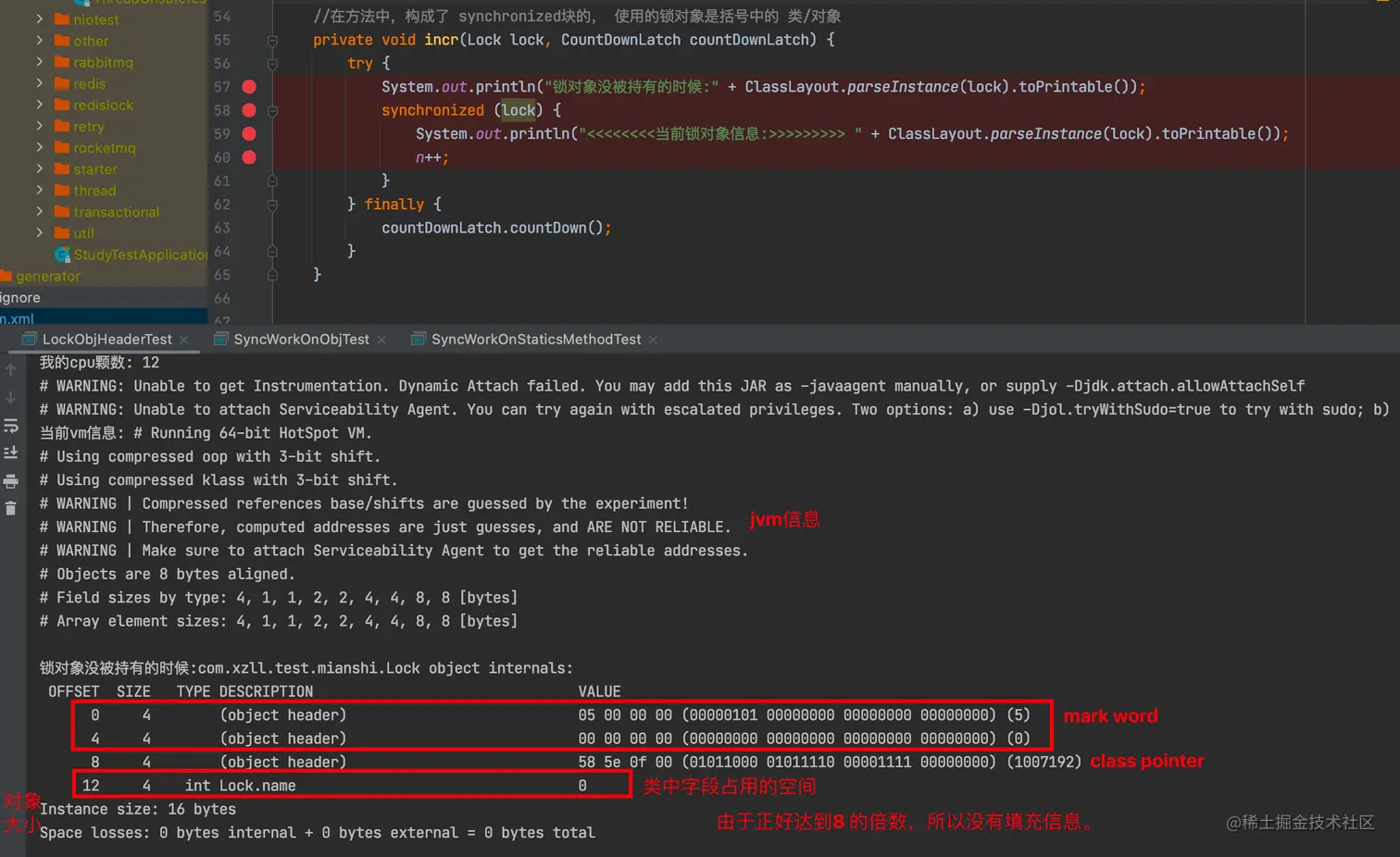Switch to the LockObjHeaderTest run tab

click(106, 340)
